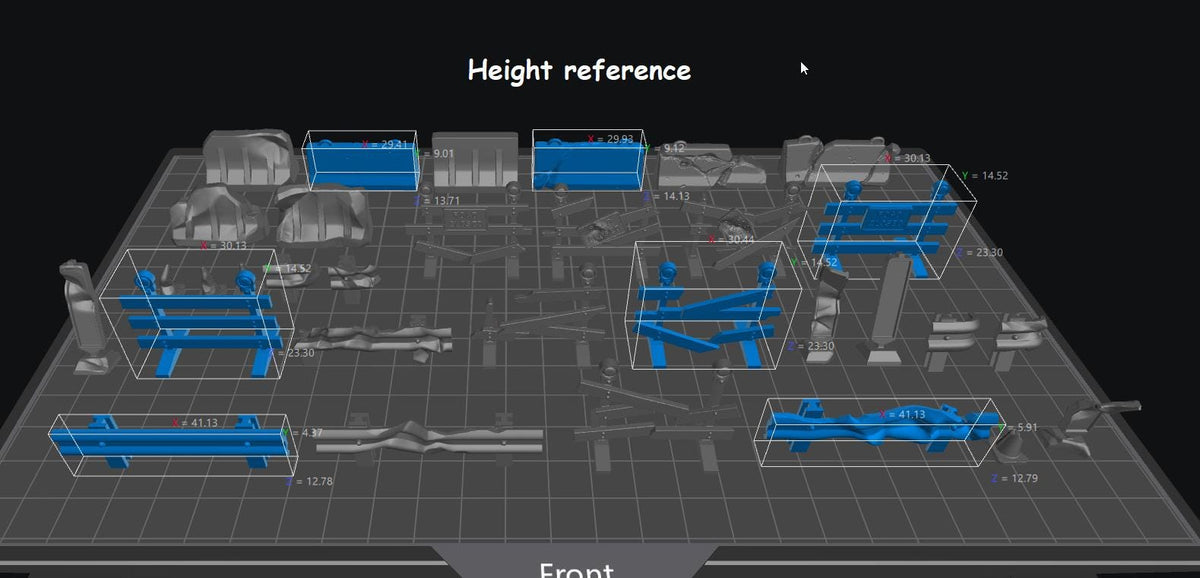Click the gray rubble pile at back-left corner

[x=248, y=156]
